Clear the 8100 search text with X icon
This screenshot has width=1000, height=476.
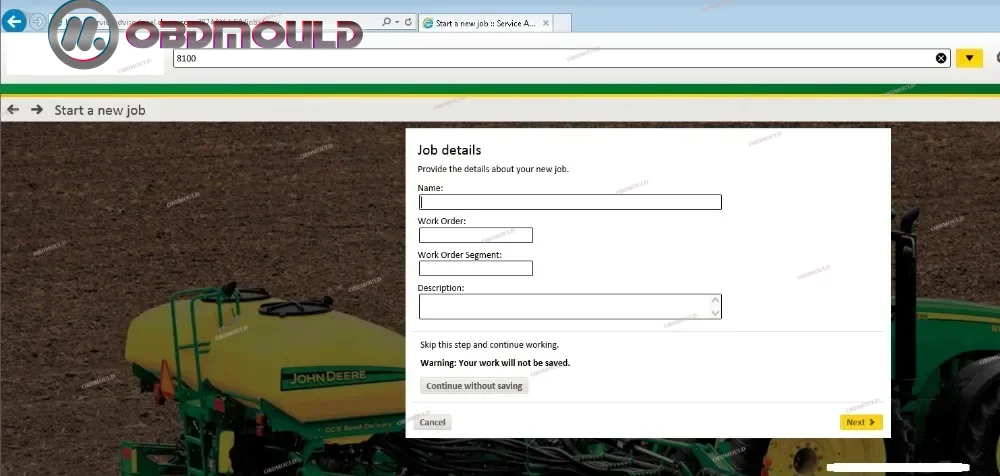(x=941, y=58)
